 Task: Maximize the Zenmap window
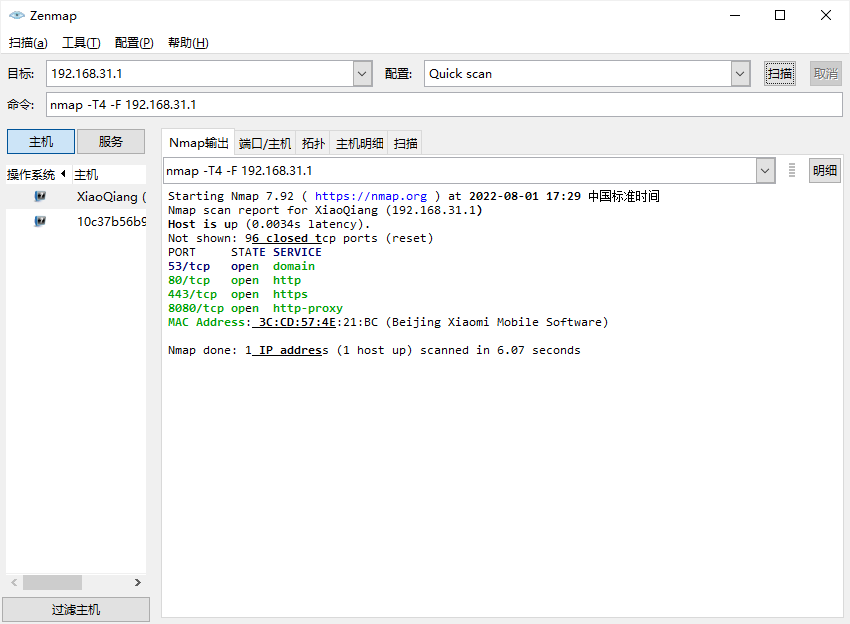pos(780,15)
